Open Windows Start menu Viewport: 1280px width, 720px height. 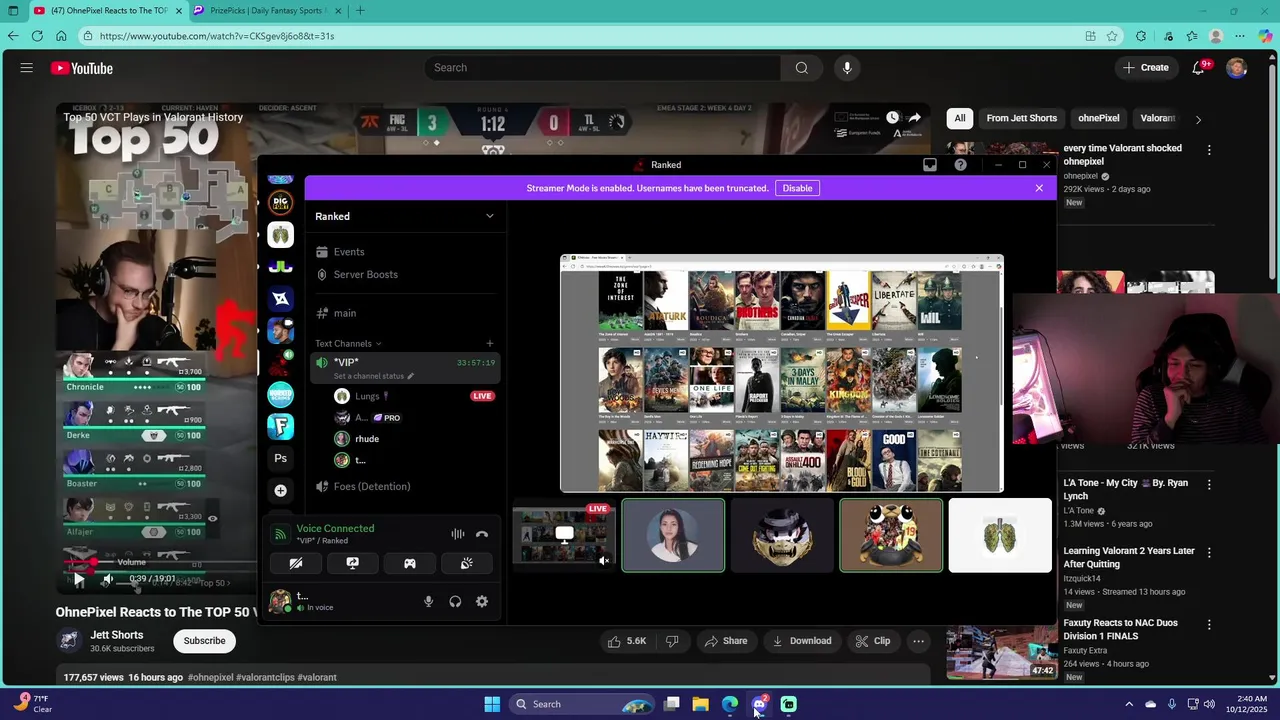point(492,704)
